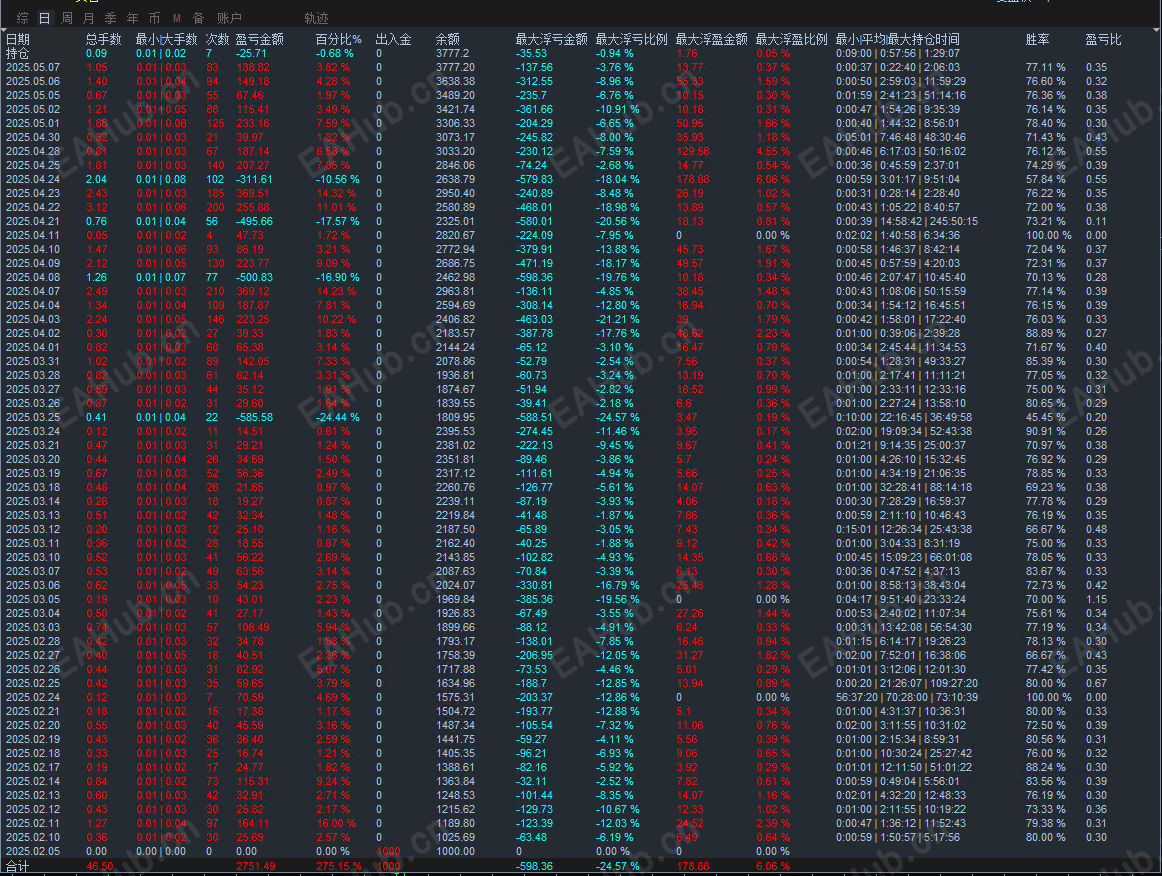Open the 周 weekly tab
The image size is (1162, 876).
click(67, 18)
